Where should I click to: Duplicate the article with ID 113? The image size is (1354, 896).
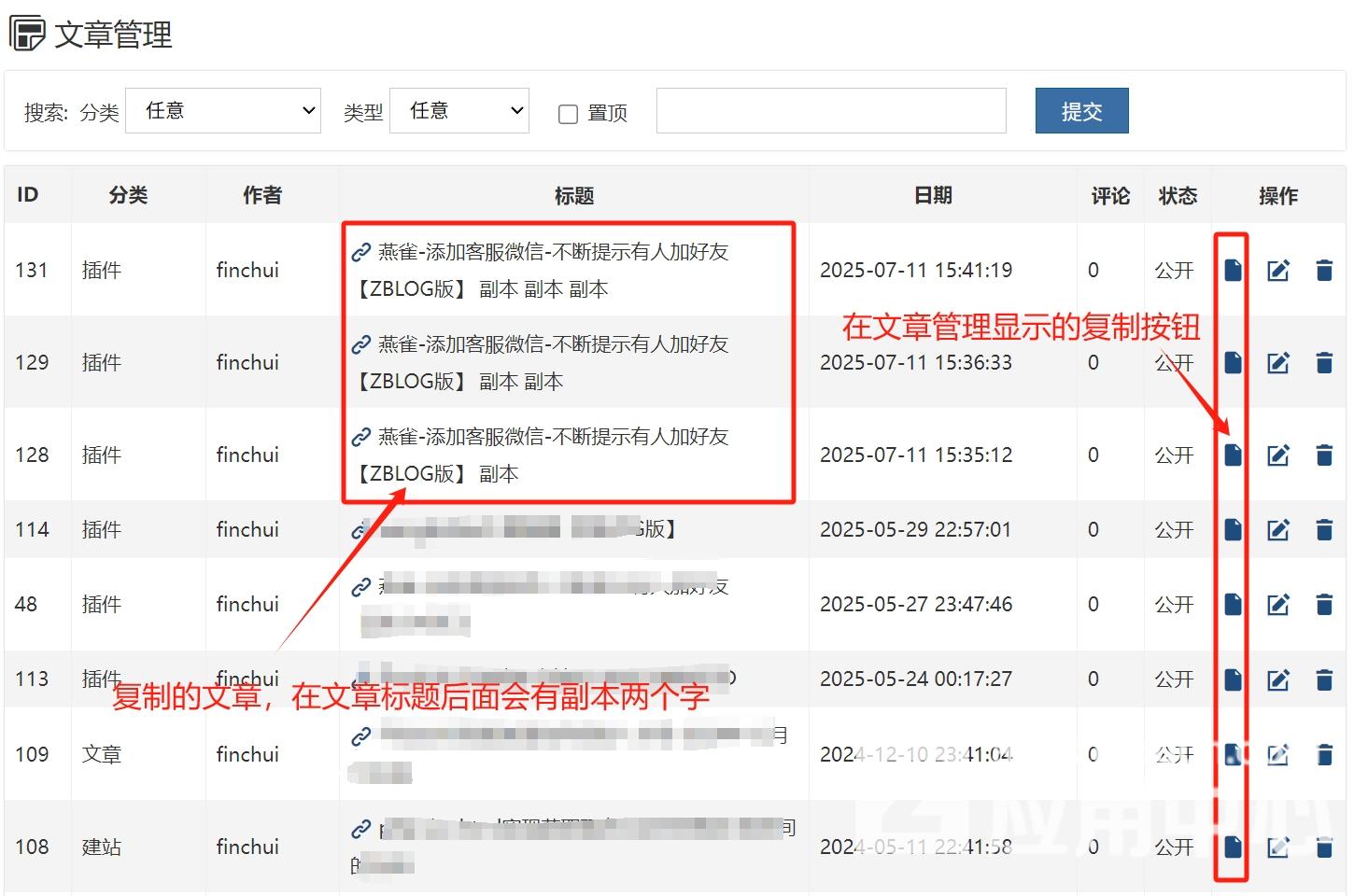tap(1233, 679)
